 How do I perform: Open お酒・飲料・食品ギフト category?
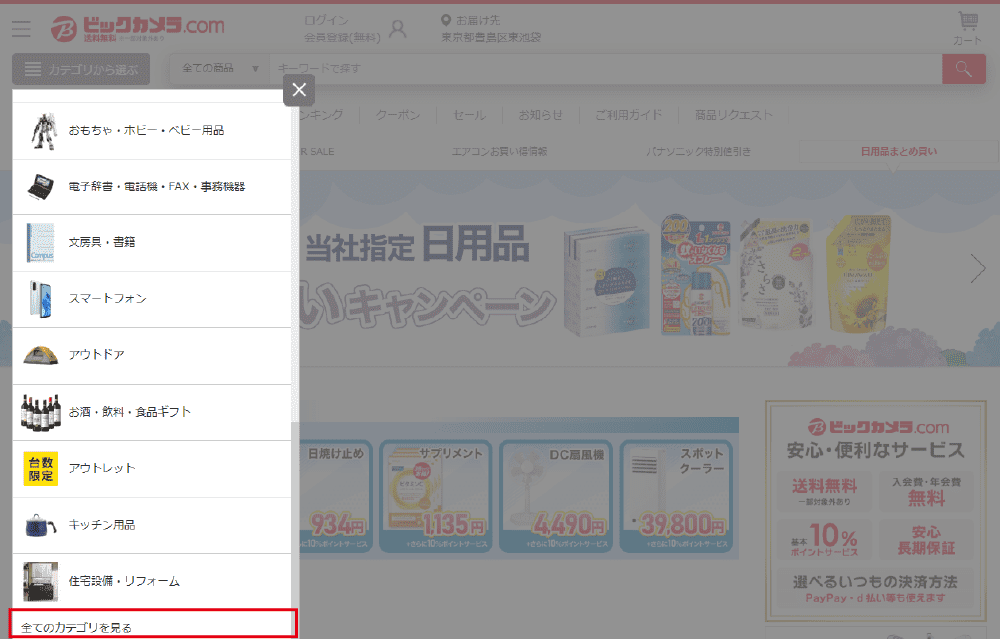152,412
